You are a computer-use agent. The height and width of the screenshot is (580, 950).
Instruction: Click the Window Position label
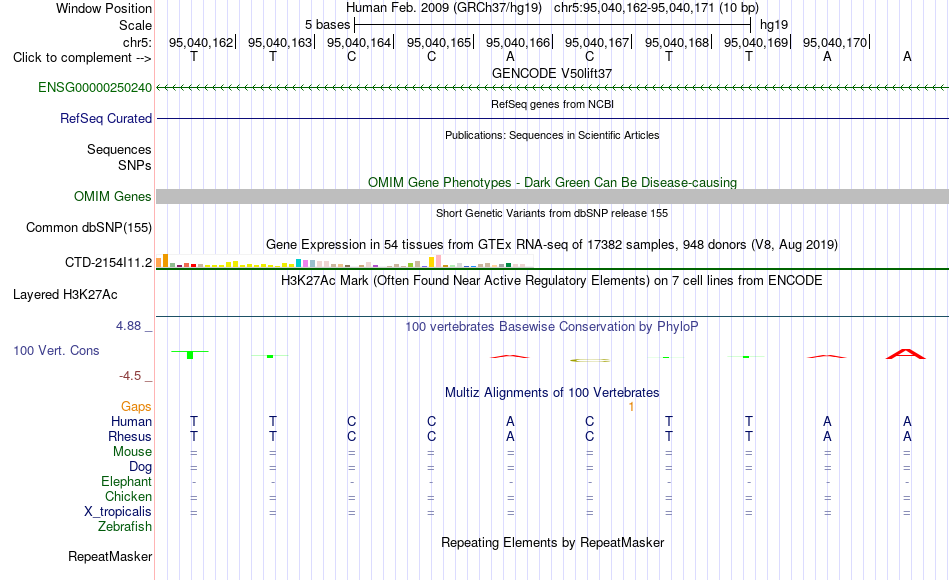tap(104, 8)
